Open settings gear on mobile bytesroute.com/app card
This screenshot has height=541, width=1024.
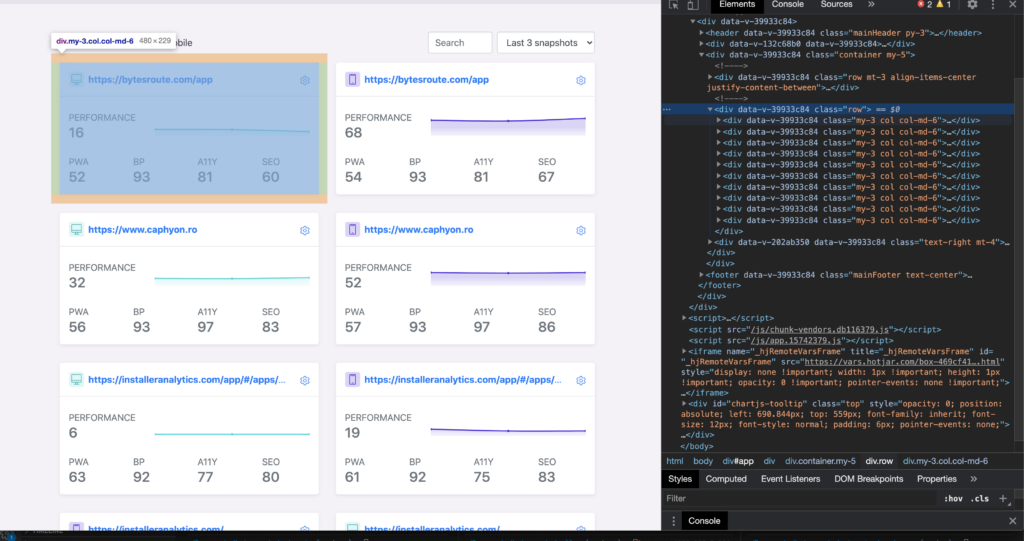tap(581, 80)
